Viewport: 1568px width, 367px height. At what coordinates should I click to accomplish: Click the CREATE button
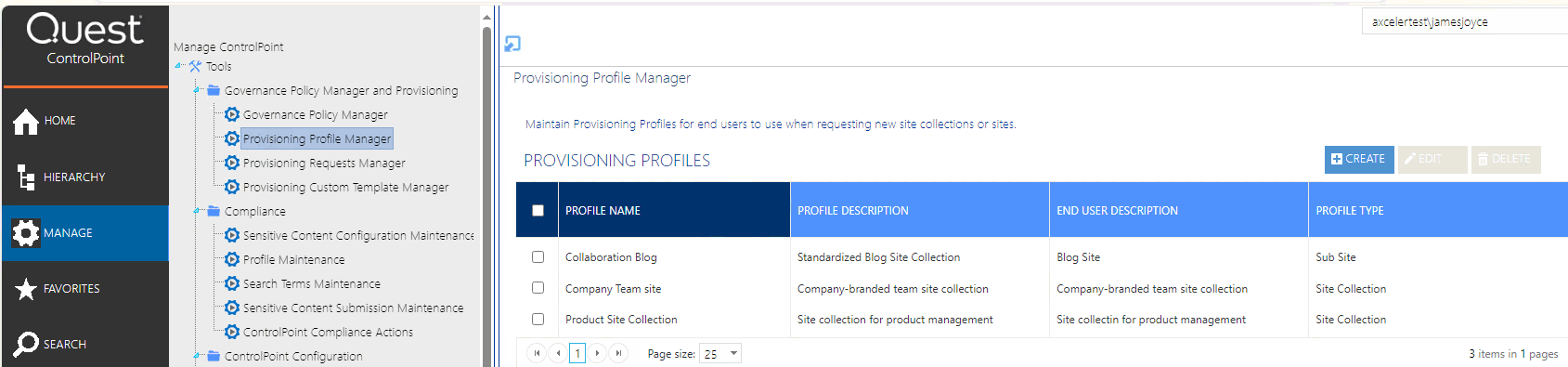pyautogui.click(x=1358, y=160)
